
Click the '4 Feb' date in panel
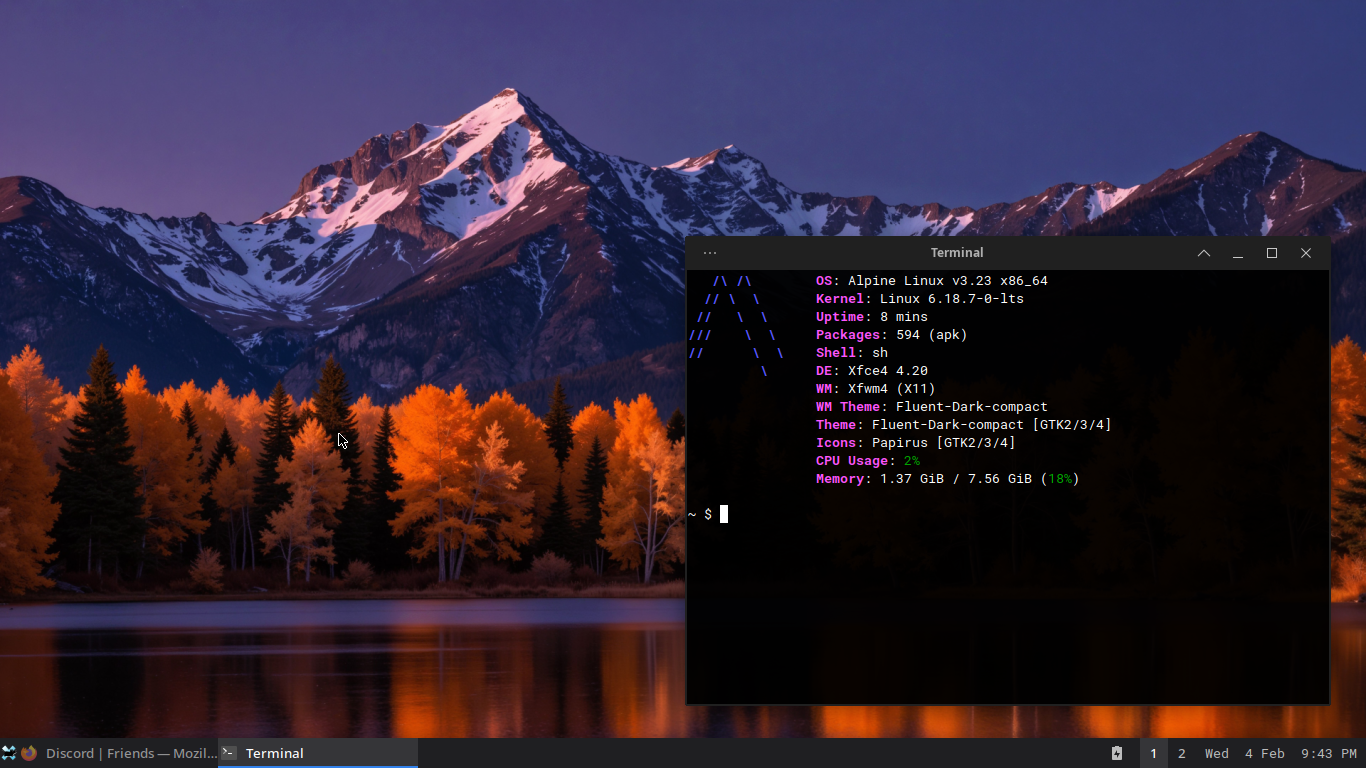1265,753
